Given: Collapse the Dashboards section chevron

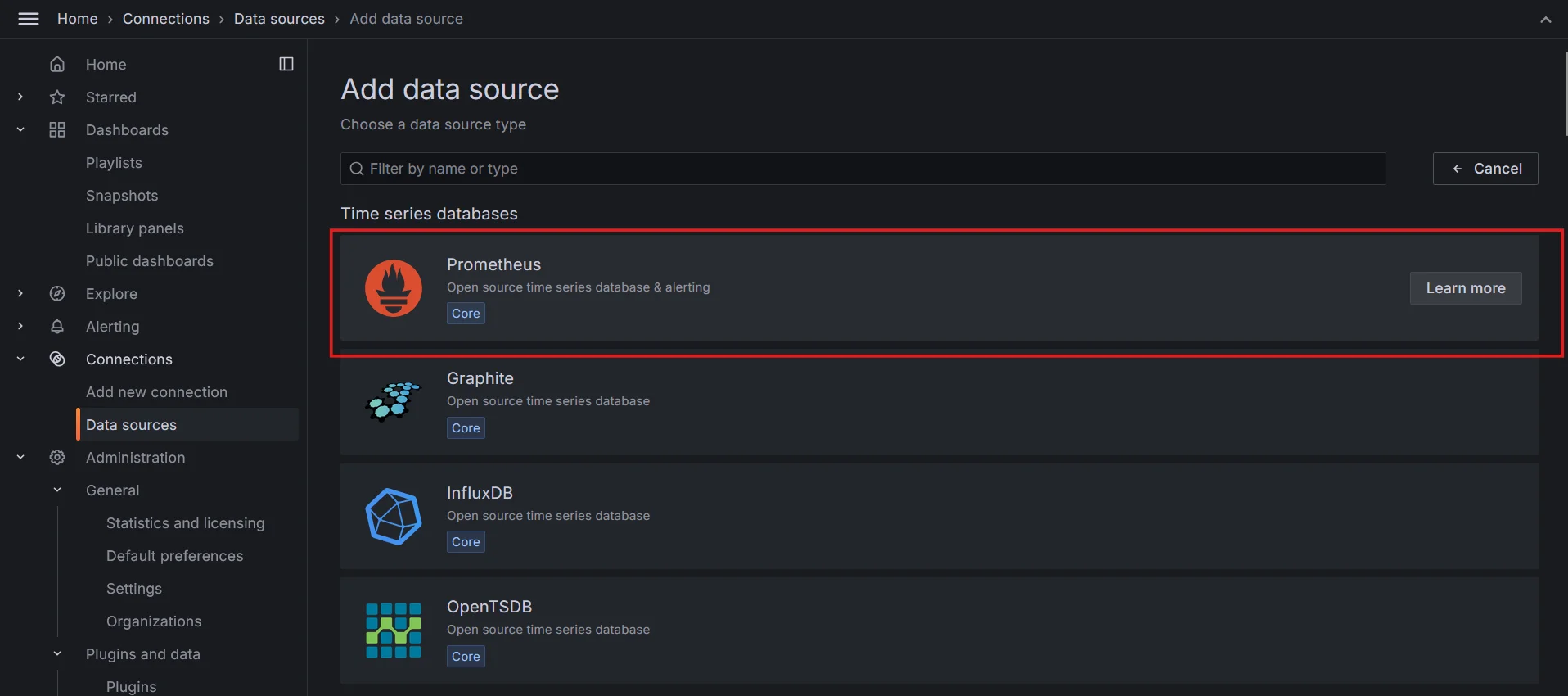Looking at the screenshot, I should click(x=20, y=130).
